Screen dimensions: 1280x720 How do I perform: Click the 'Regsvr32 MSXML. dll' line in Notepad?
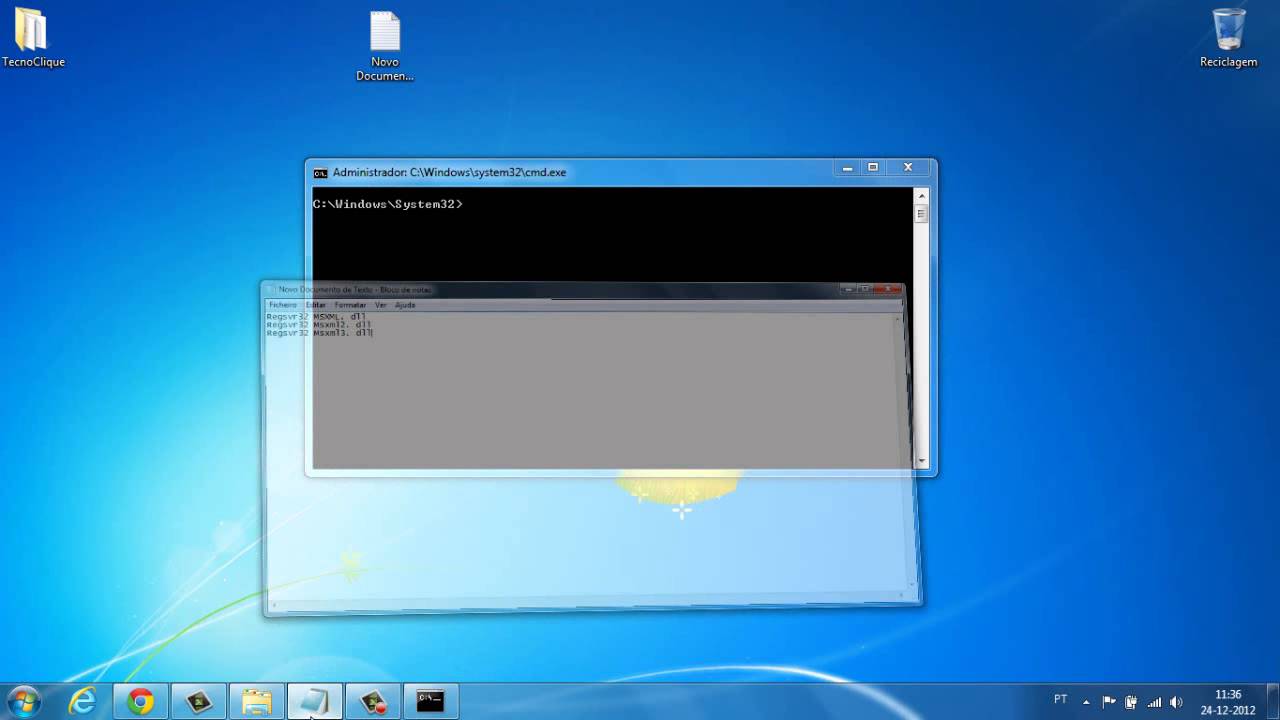coord(316,316)
